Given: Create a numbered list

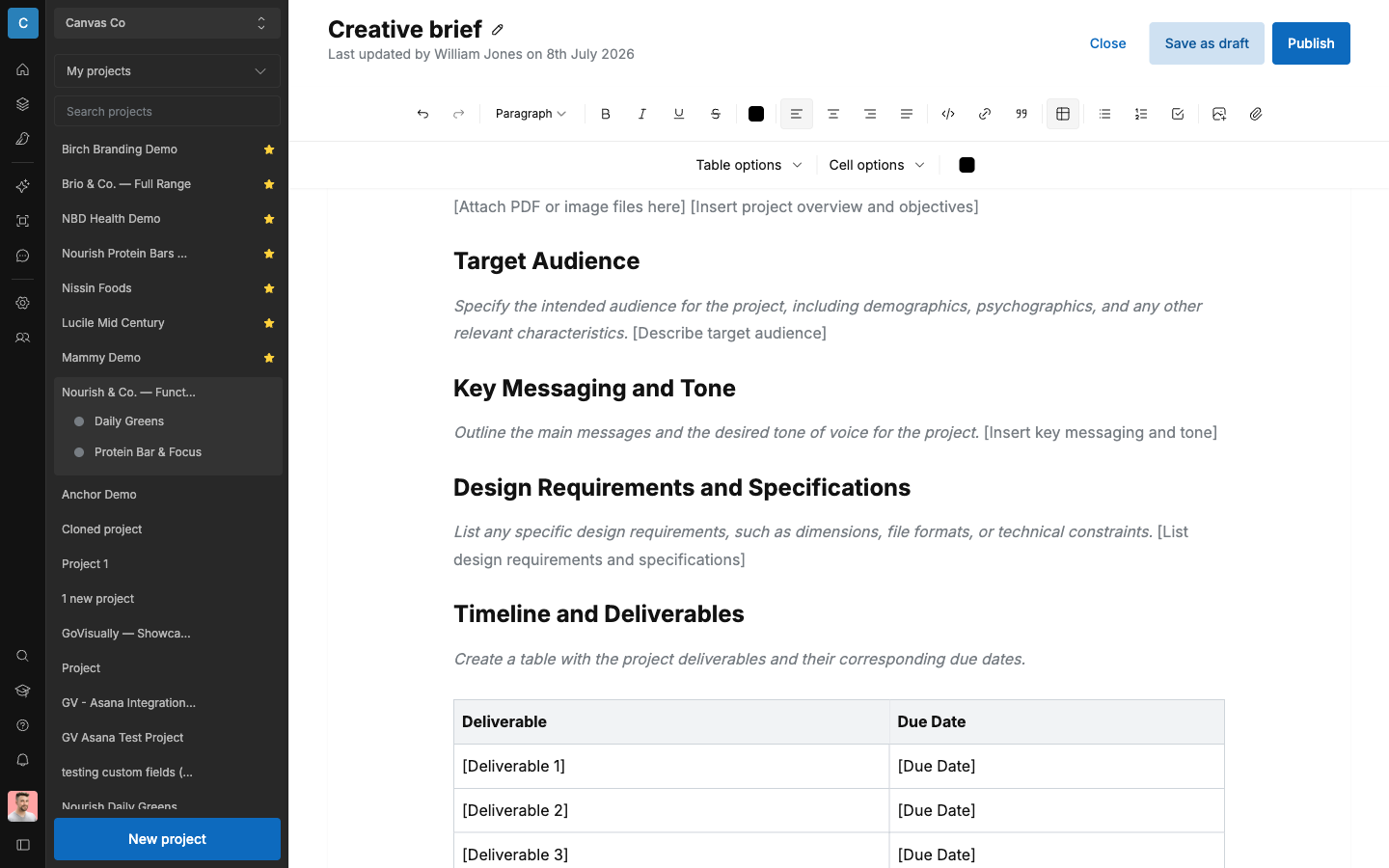Looking at the screenshot, I should pos(1141,114).
